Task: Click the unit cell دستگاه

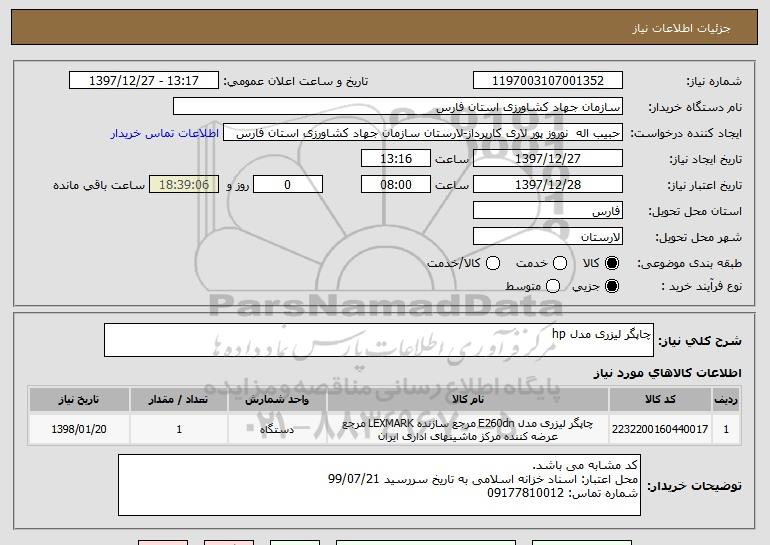Action: pyautogui.click(x=277, y=429)
